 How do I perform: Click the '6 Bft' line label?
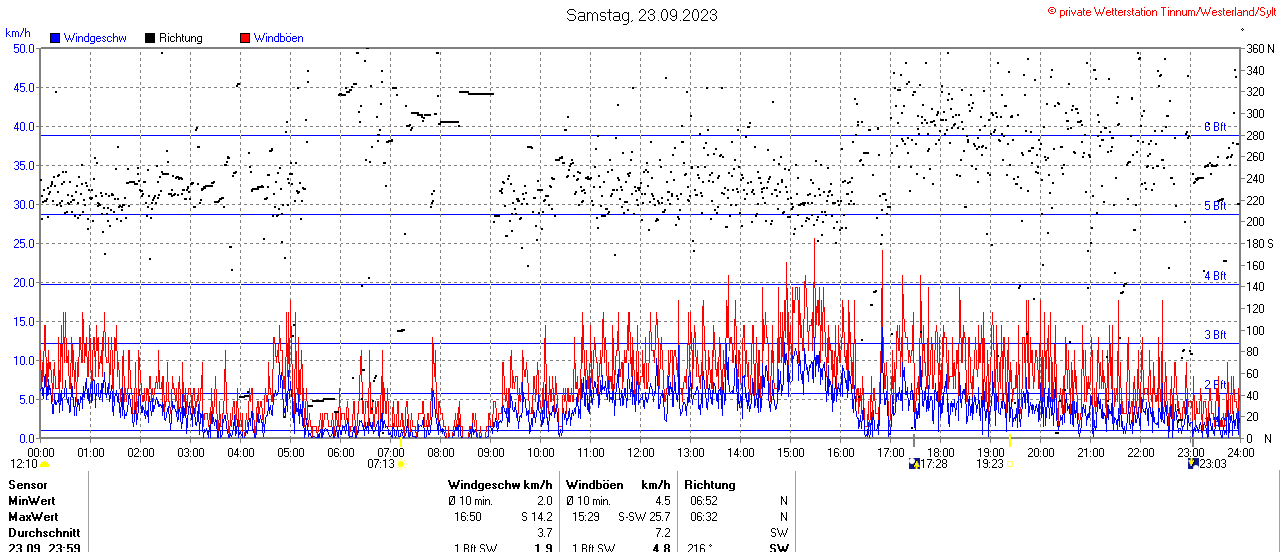1215,127
